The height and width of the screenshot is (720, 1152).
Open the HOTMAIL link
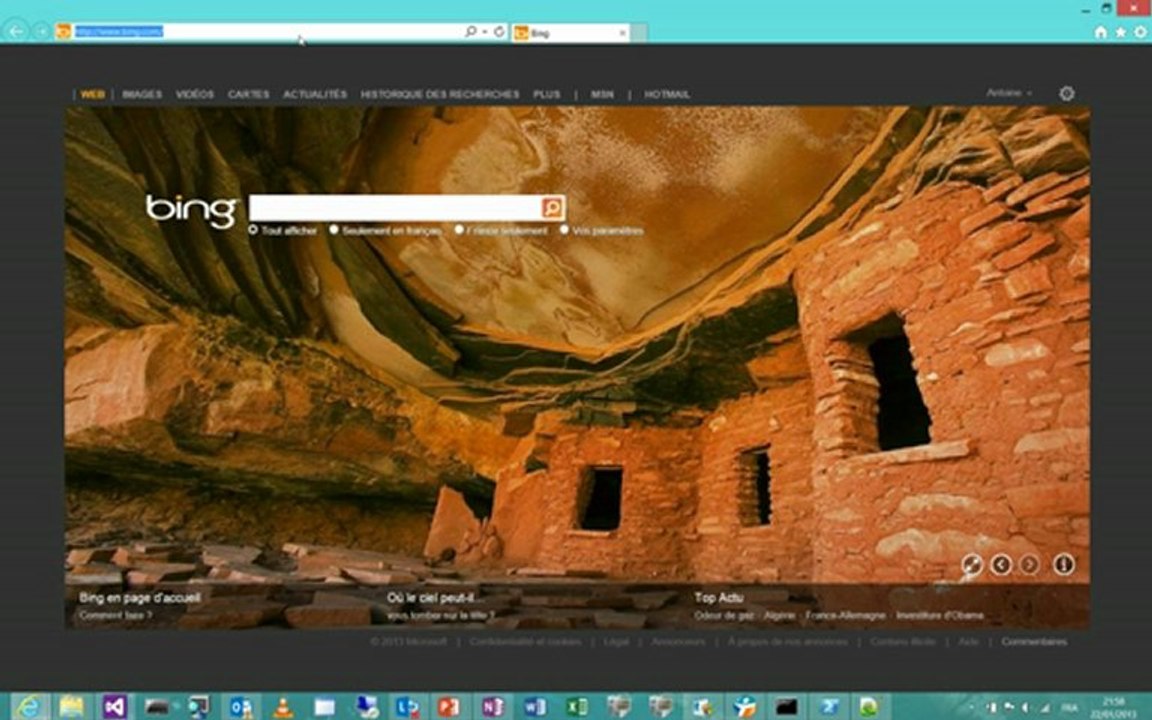[667, 94]
